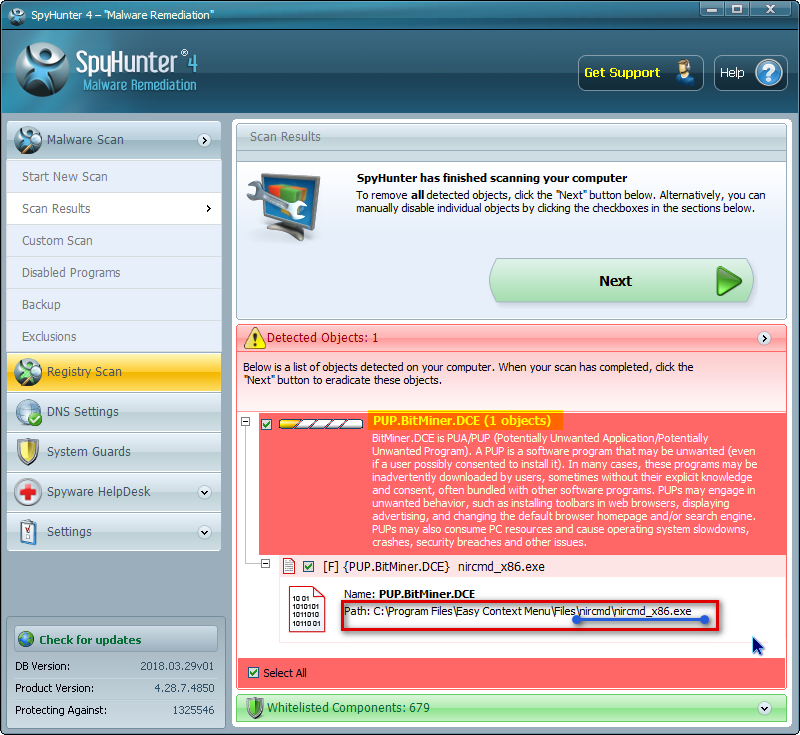Uncheck the nircmd_x86.exe file checkbox
Viewport: 800px width, 735px height.
[308, 566]
